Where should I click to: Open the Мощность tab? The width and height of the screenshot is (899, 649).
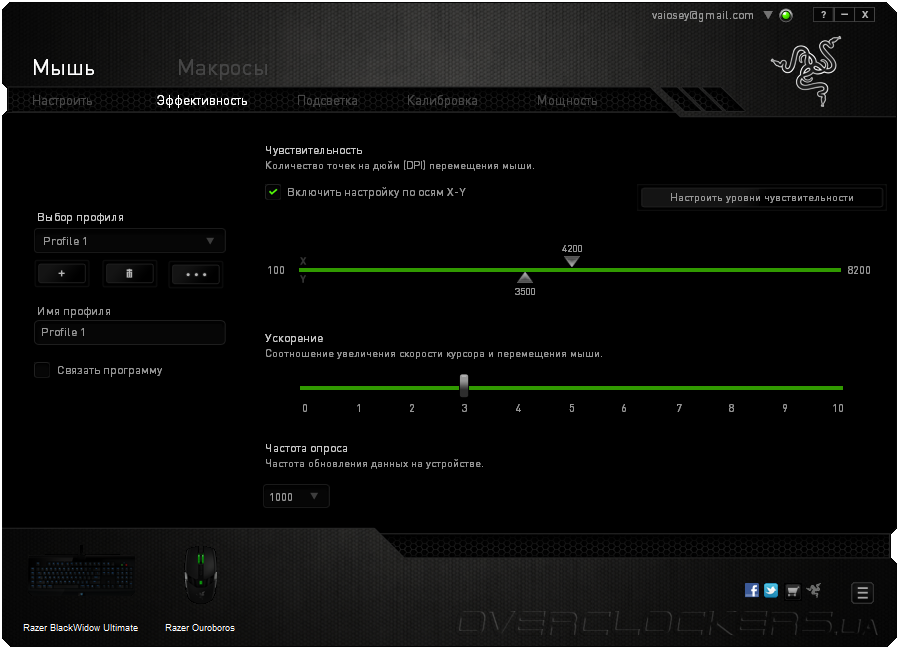(567, 101)
